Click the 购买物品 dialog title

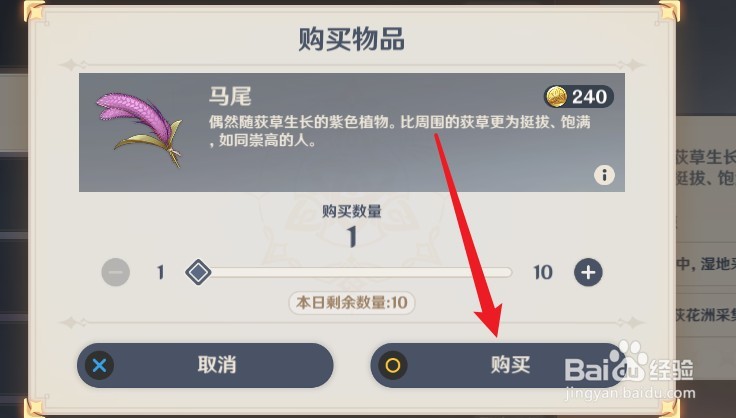[x=352, y=39]
